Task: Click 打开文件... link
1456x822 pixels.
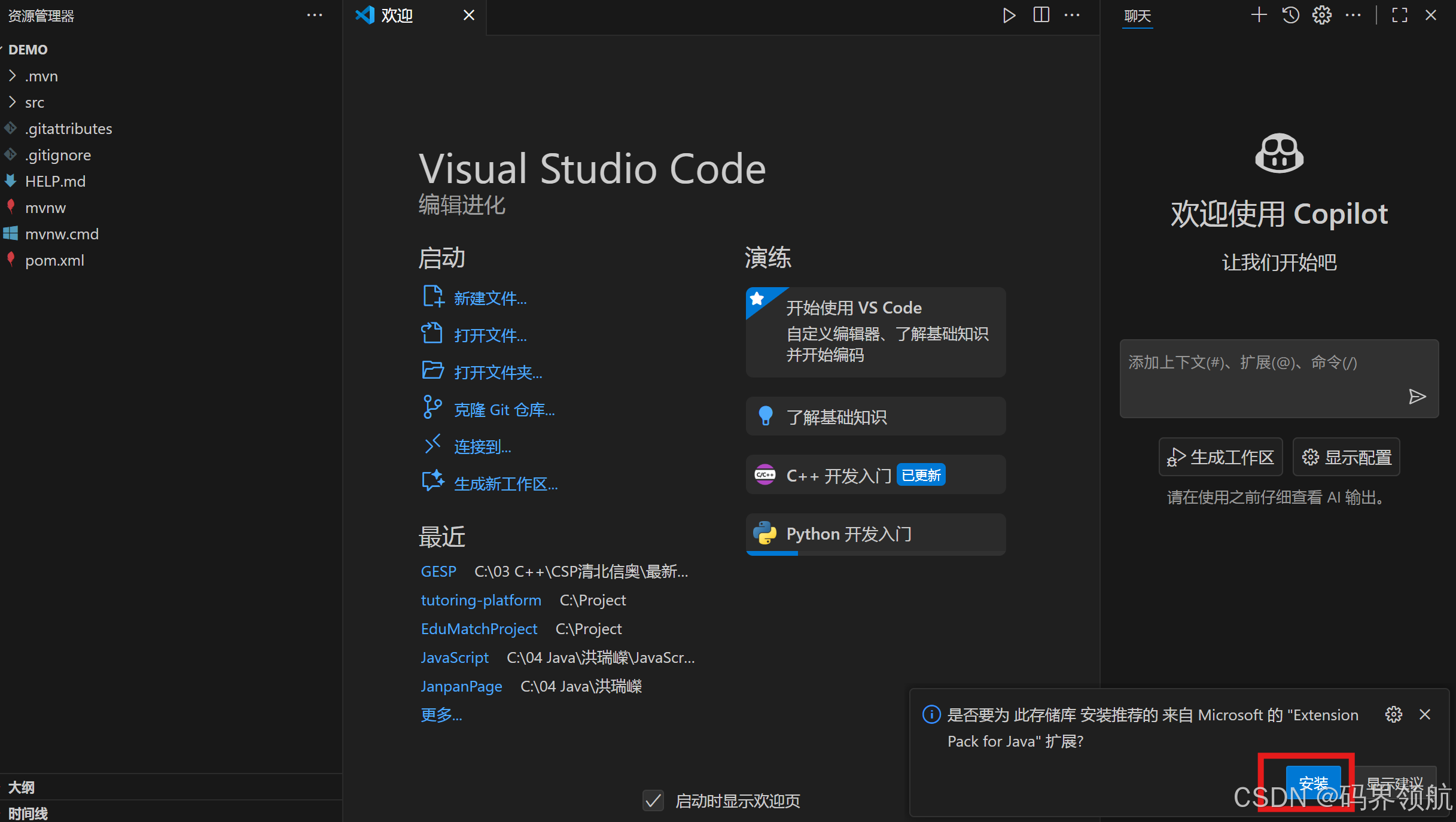Action: click(491, 335)
